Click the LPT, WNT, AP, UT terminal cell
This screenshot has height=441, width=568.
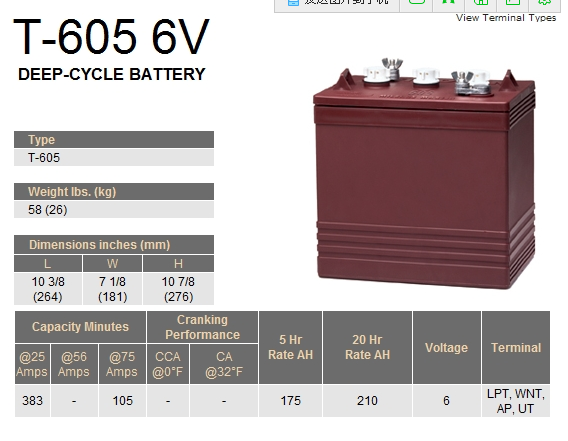tap(516, 401)
